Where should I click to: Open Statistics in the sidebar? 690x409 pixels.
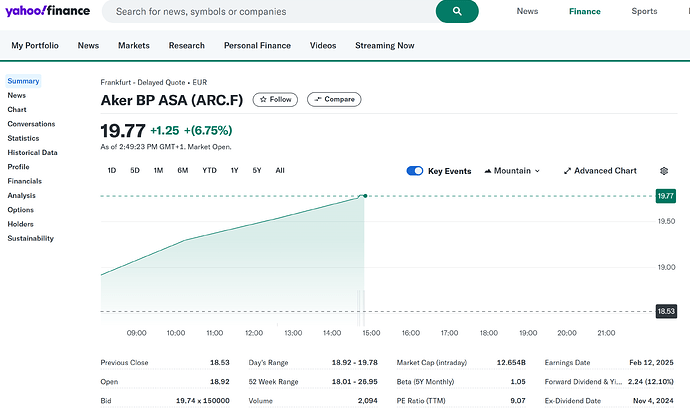(23, 138)
